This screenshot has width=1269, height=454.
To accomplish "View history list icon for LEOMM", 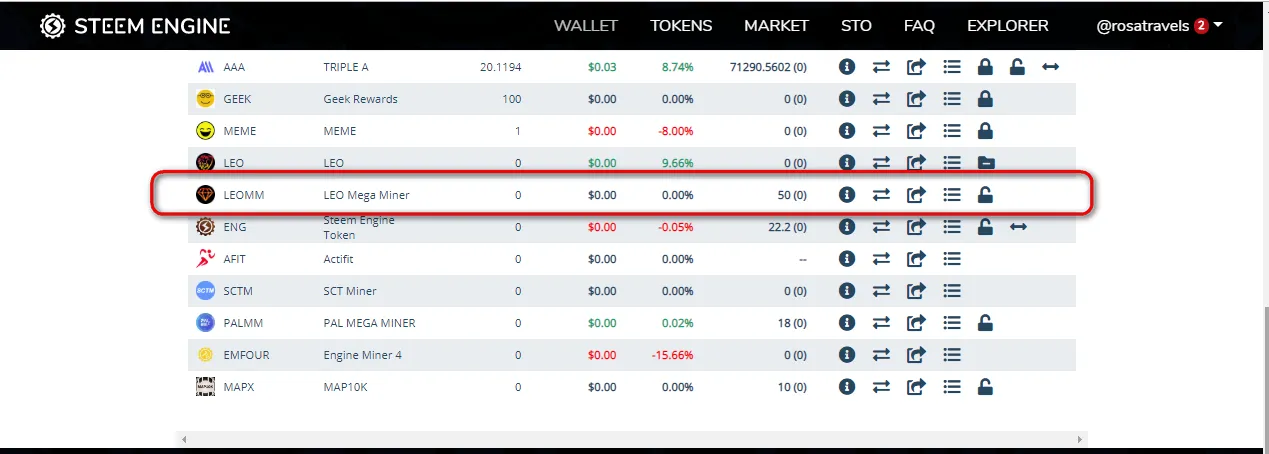I will 952,195.
